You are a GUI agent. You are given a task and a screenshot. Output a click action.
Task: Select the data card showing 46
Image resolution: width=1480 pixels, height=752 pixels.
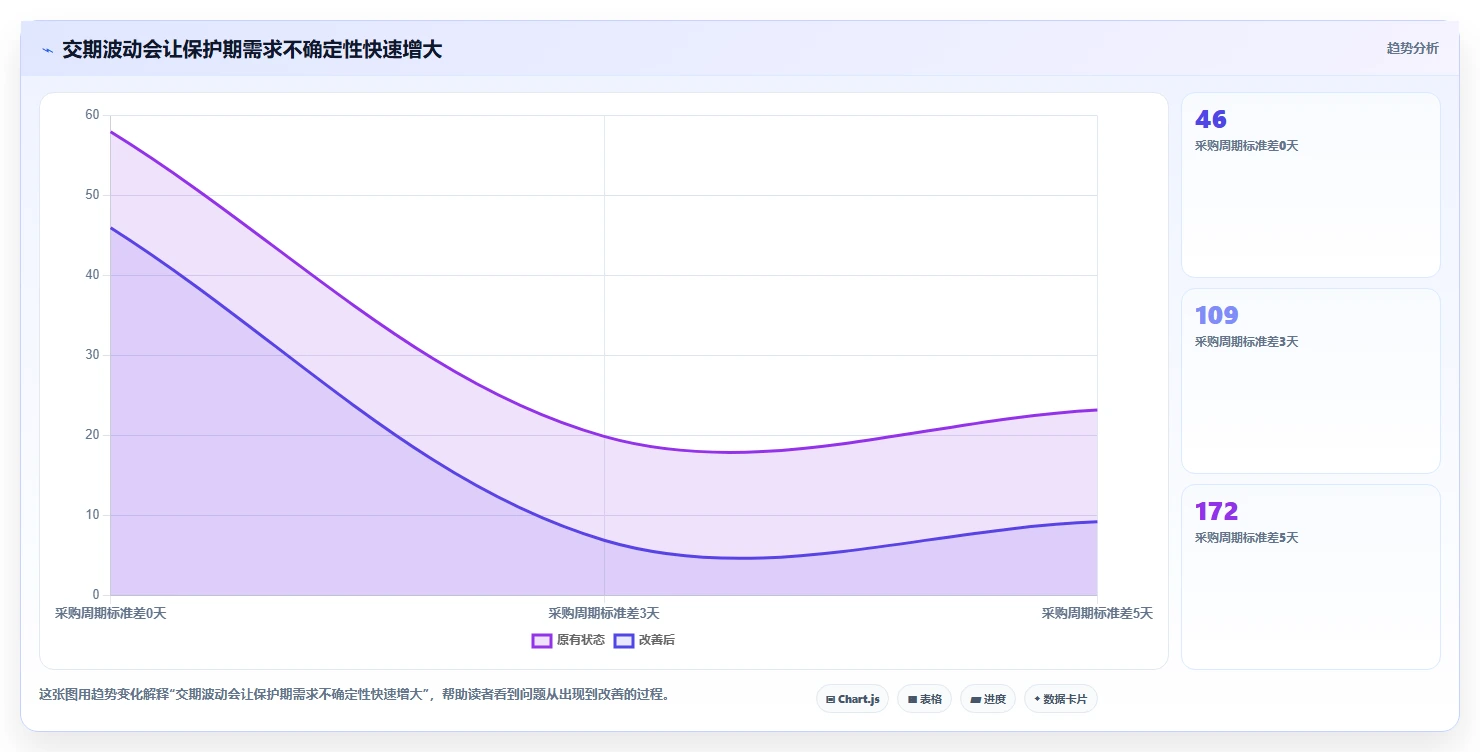pyautogui.click(x=1311, y=185)
